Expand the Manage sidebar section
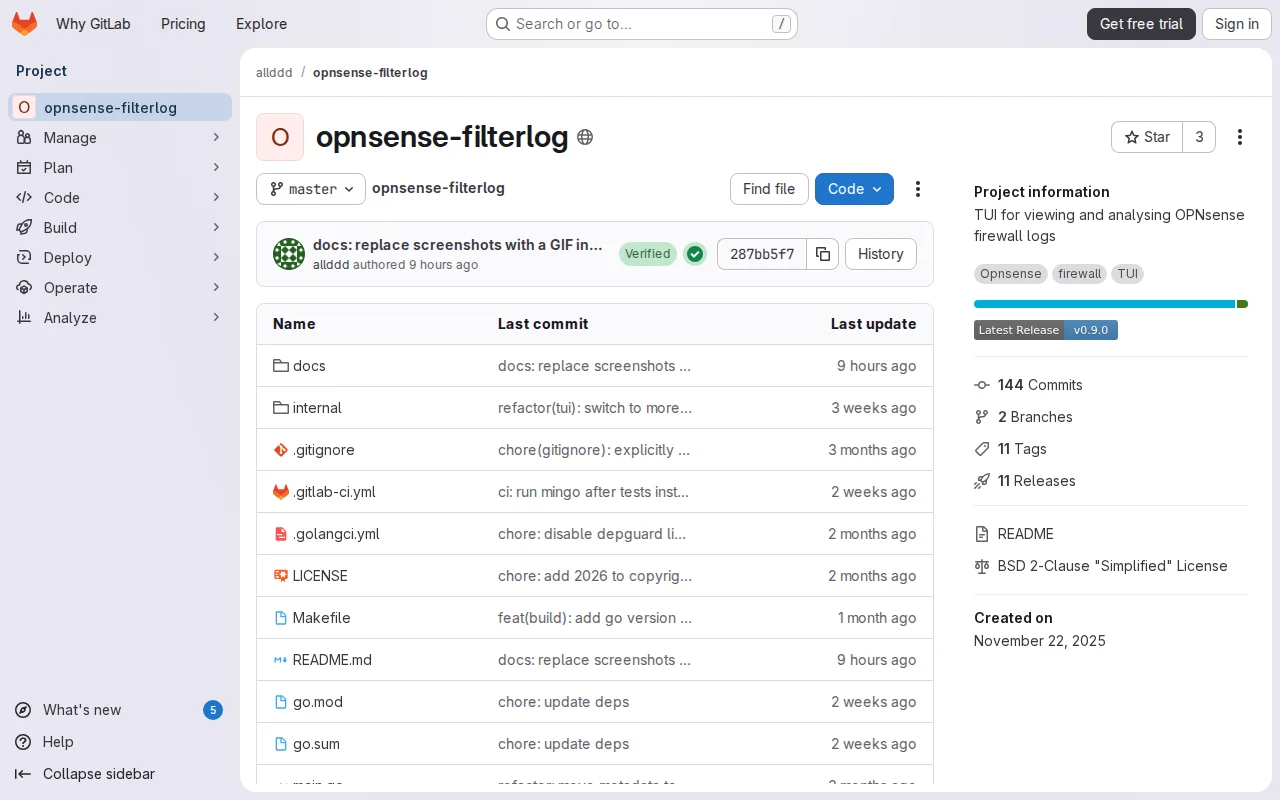Viewport: 1280px width, 800px height. [x=120, y=137]
